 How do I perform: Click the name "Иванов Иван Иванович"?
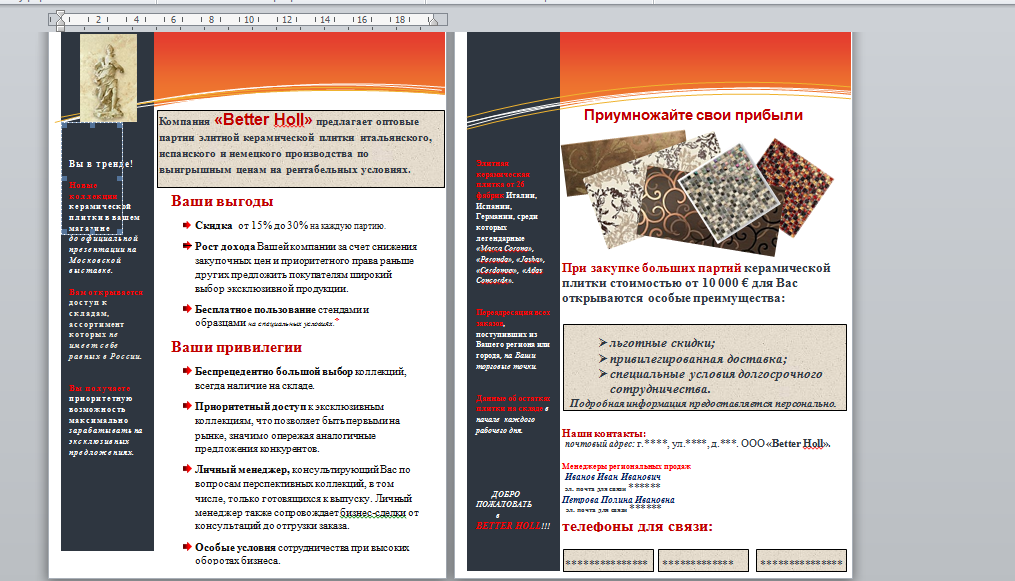pyautogui.click(x=612, y=477)
